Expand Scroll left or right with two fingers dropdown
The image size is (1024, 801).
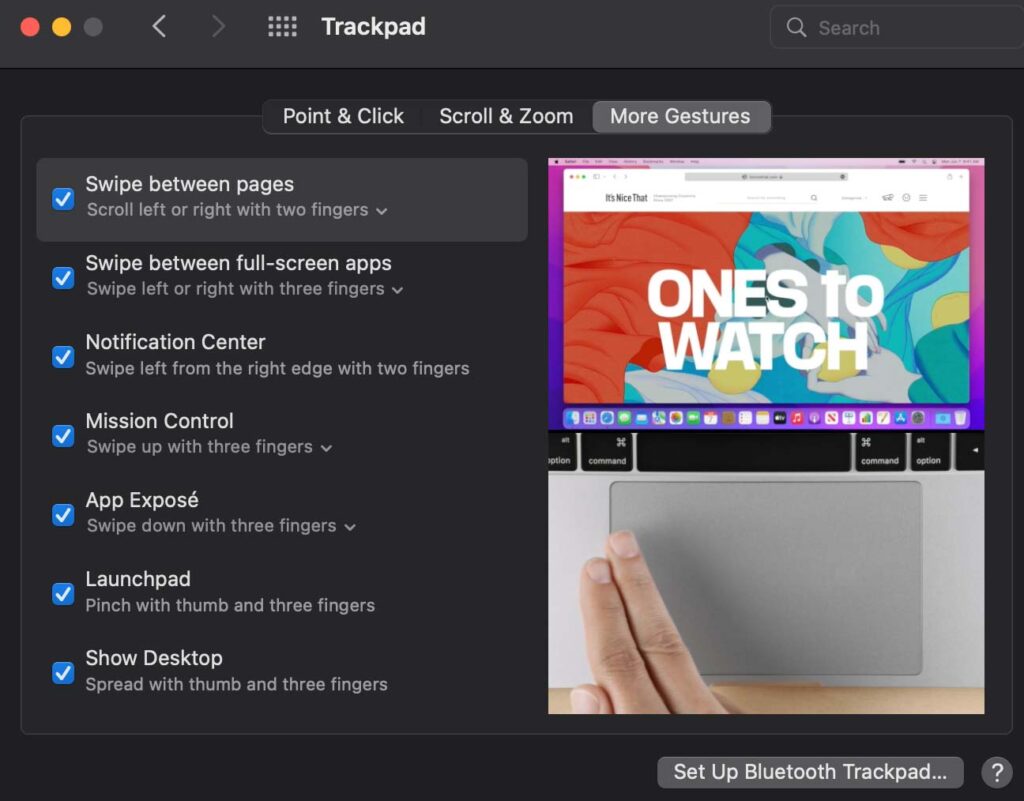click(x=237, y=211)
